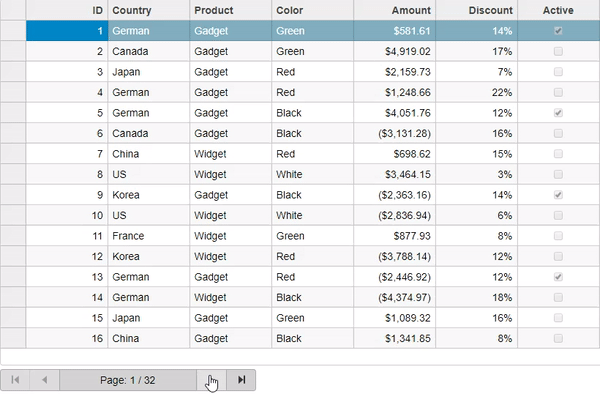
Task: Select the France country cell
Action: click(x=149, y=236)
